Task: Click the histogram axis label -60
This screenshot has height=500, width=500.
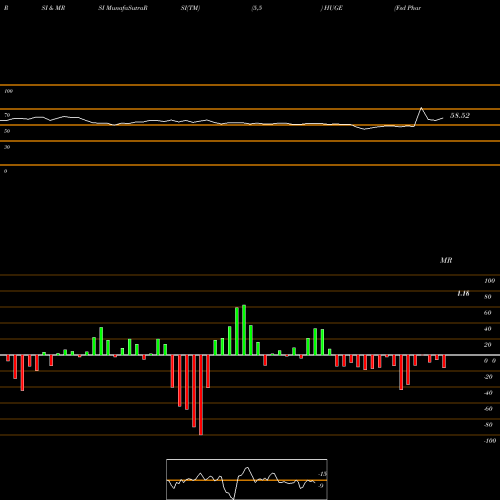Action: tap(488, 409)
